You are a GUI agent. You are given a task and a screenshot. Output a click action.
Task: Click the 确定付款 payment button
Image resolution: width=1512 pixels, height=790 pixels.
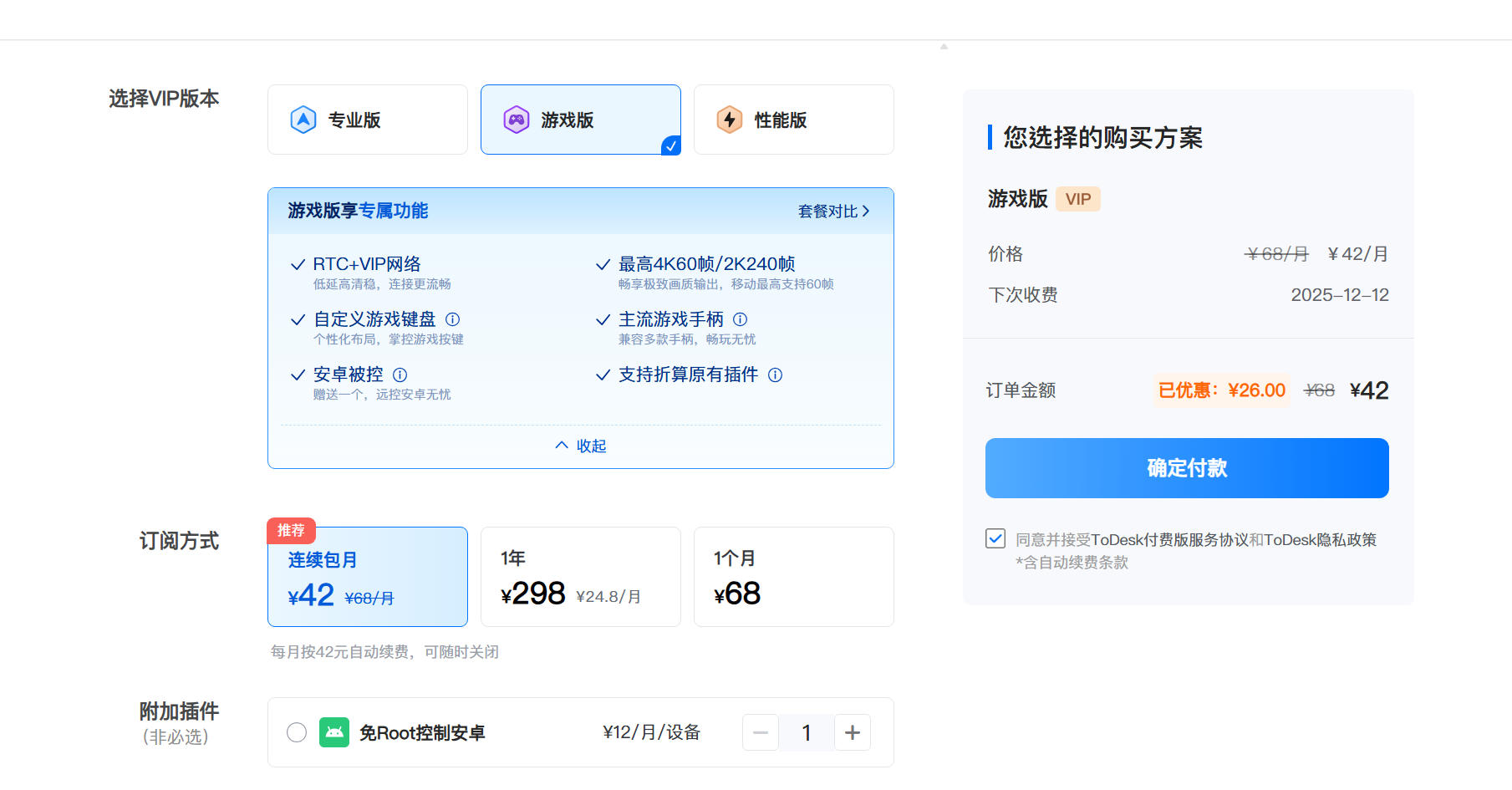[x=1186, y=468]
